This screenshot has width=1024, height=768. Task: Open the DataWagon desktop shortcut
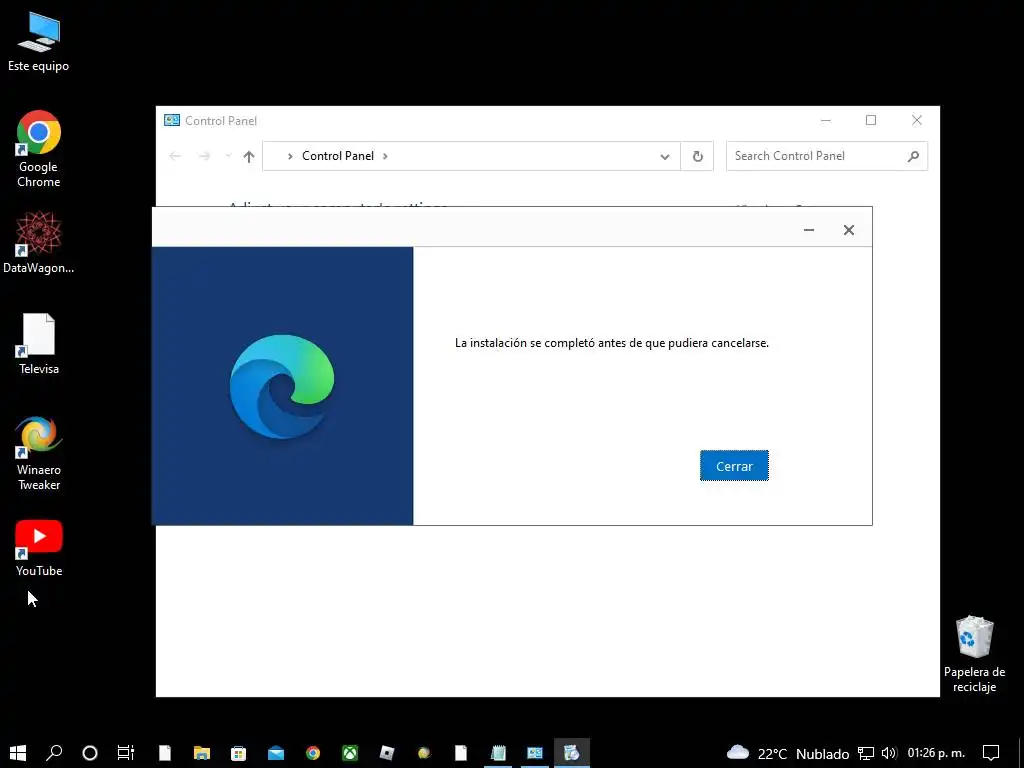[38, 242]
